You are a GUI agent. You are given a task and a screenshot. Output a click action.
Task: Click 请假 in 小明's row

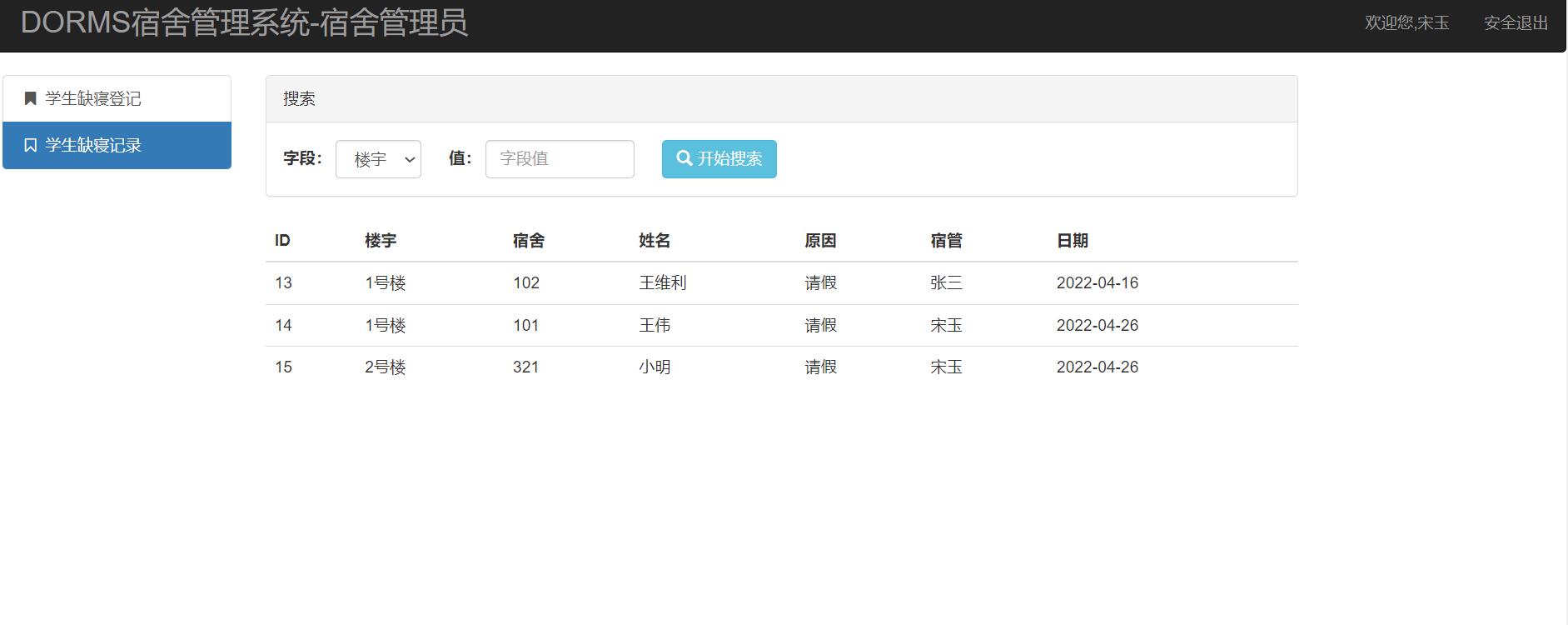click(x=820, y=367)
